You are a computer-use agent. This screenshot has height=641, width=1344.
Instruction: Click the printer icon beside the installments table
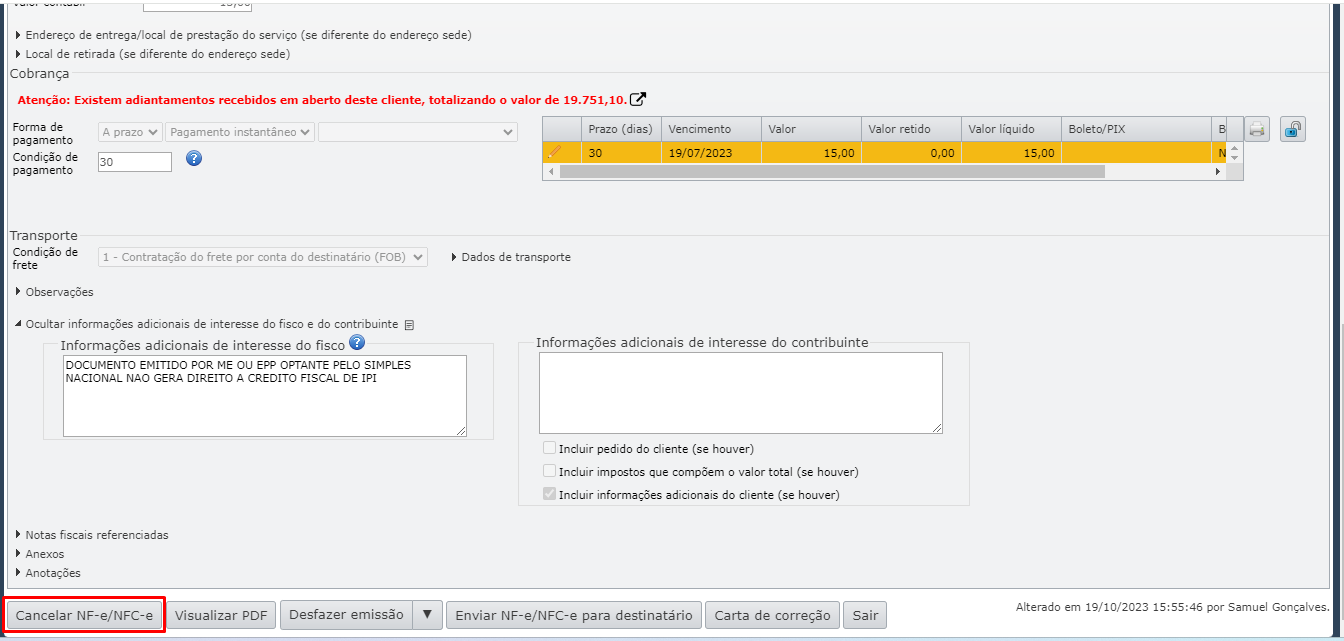coord(1257,129)
